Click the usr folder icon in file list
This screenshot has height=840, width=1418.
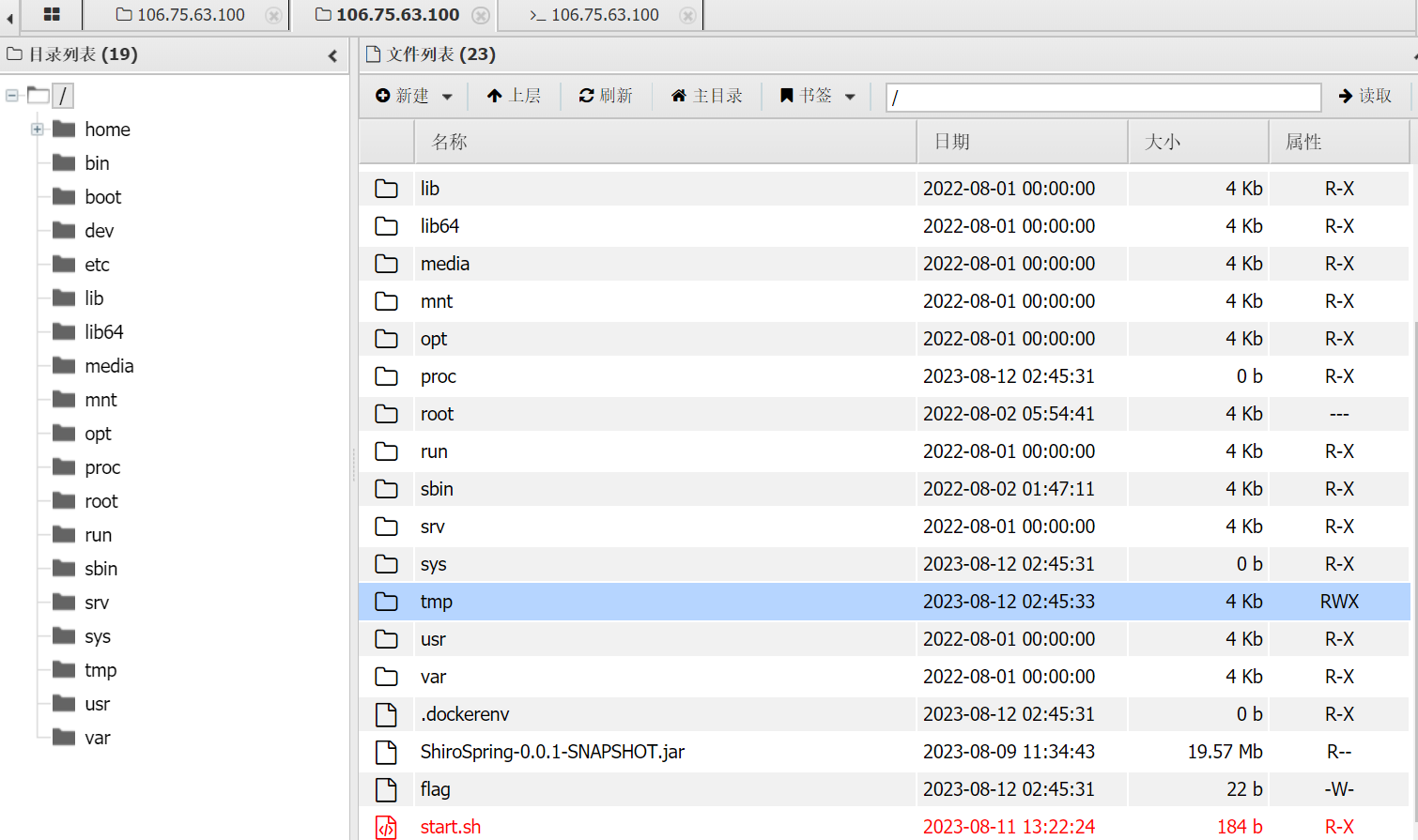coord(386,639)
